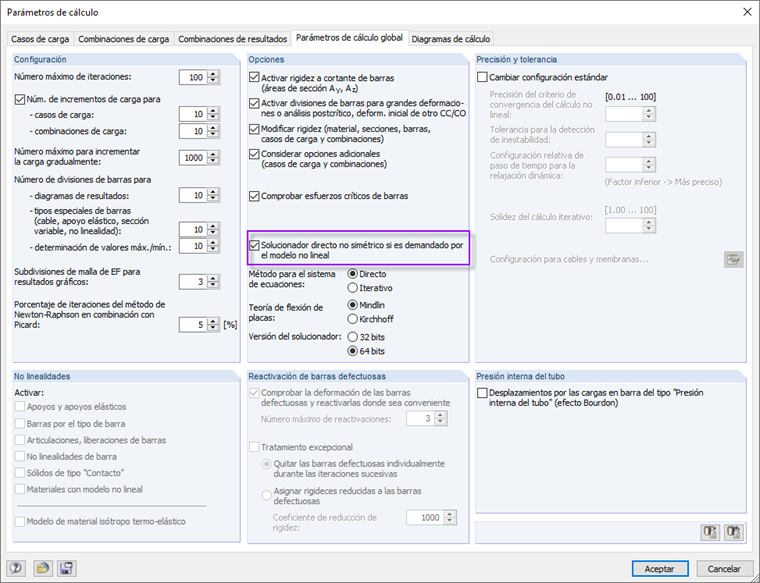The height and width of the screenshot is (583, 760).
Task: Switch to Combinaciones de carga tab
Action: click(x=124, y=39)
